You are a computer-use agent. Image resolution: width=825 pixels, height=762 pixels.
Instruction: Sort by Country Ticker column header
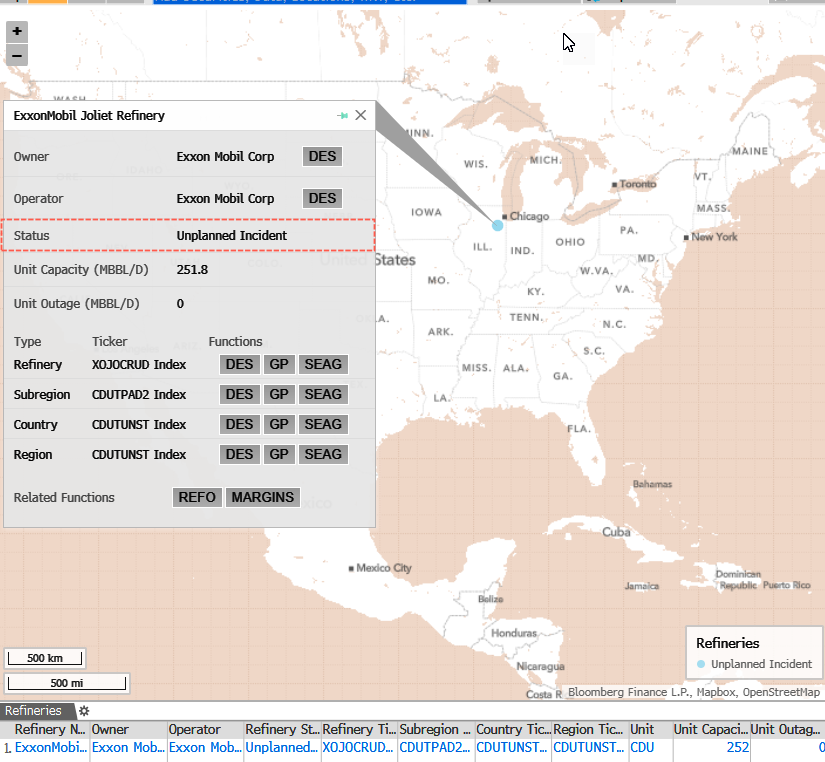513,729
